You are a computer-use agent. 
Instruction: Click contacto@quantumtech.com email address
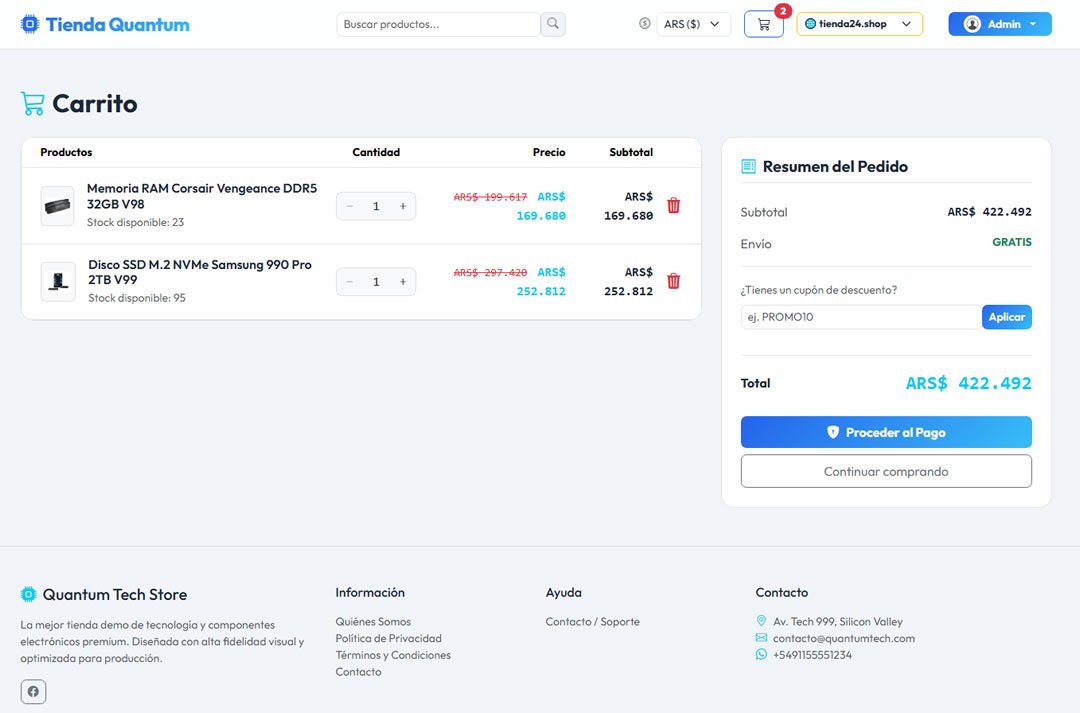[x=844, y=638]
